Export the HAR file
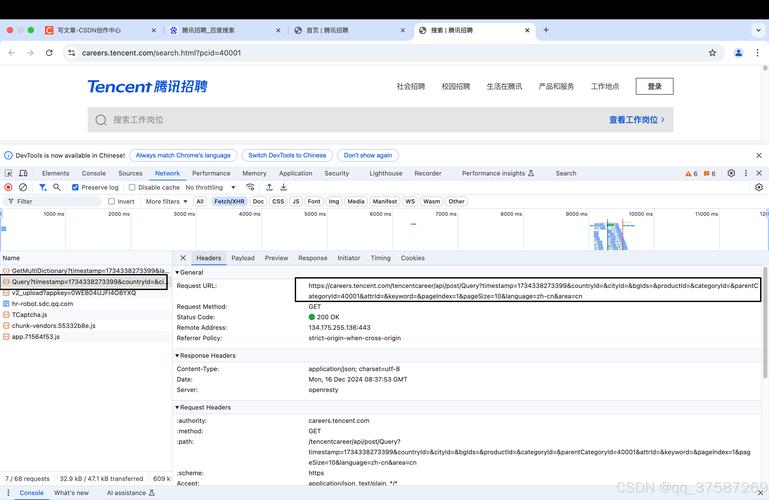769x500 pixels. click(x=283, y=187)
